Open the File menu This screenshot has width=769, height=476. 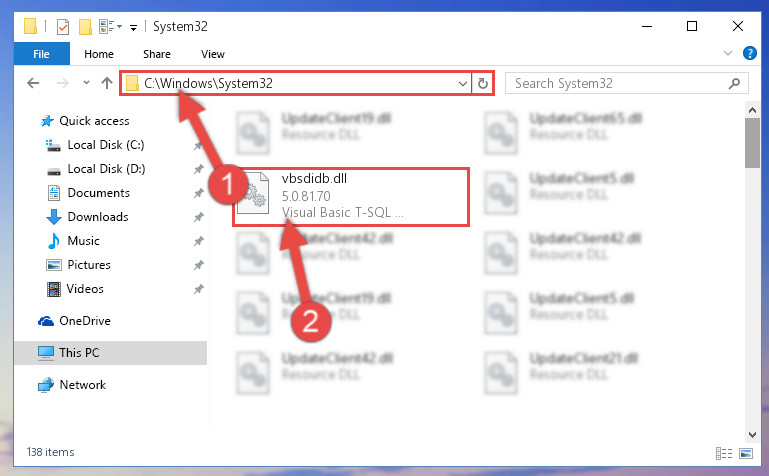click(41, 54)
